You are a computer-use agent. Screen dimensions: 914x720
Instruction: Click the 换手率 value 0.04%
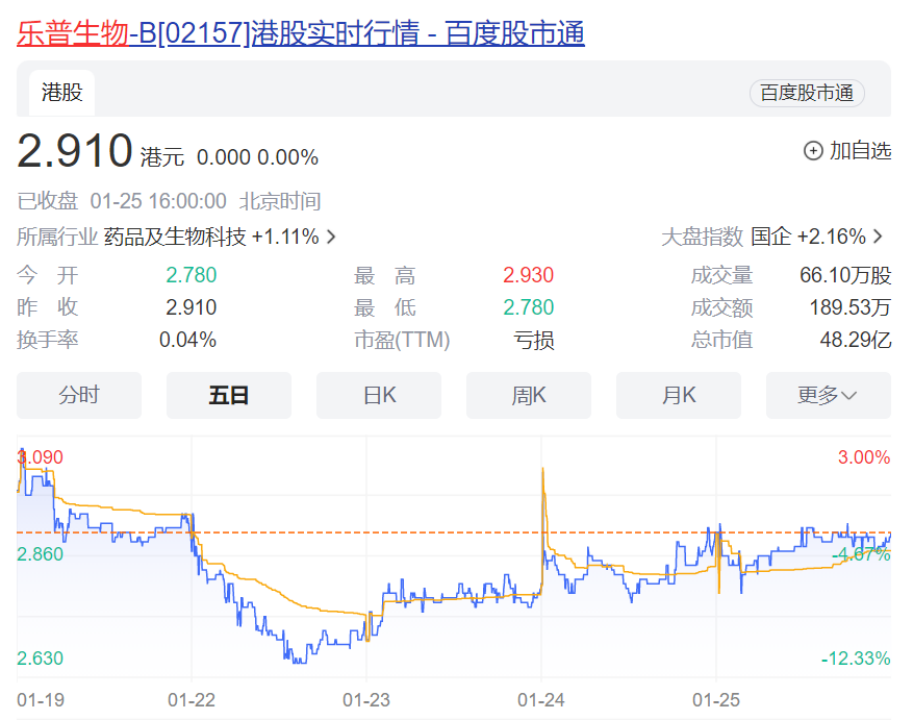tap(188, 340)
